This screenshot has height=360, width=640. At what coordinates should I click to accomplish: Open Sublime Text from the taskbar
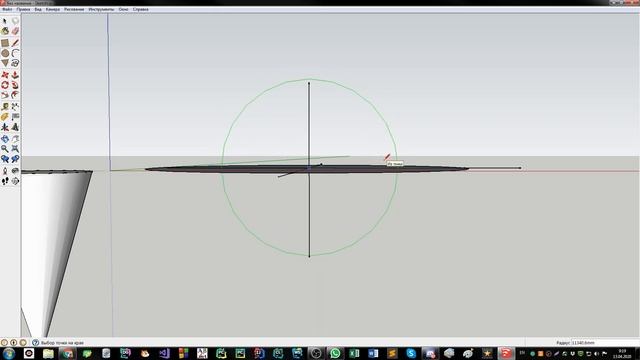tap(392, 353)
